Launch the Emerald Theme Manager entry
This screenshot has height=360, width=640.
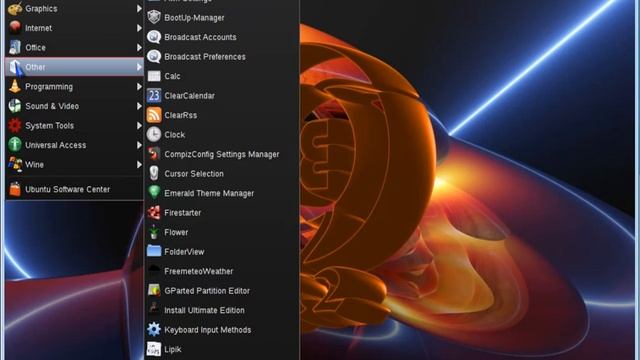point(222,193)
